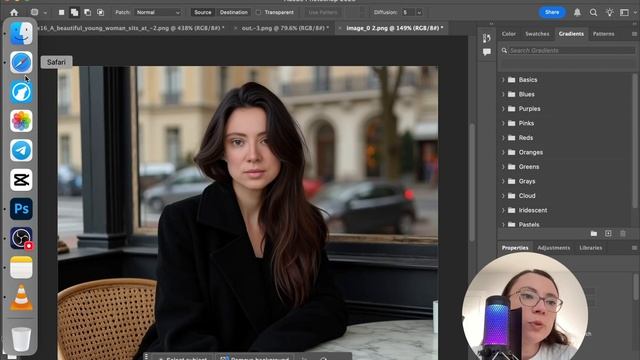This screenshot has width=640, height=360.
Task: Click Select subject in contextual bar
Action: tap(182, 358)
